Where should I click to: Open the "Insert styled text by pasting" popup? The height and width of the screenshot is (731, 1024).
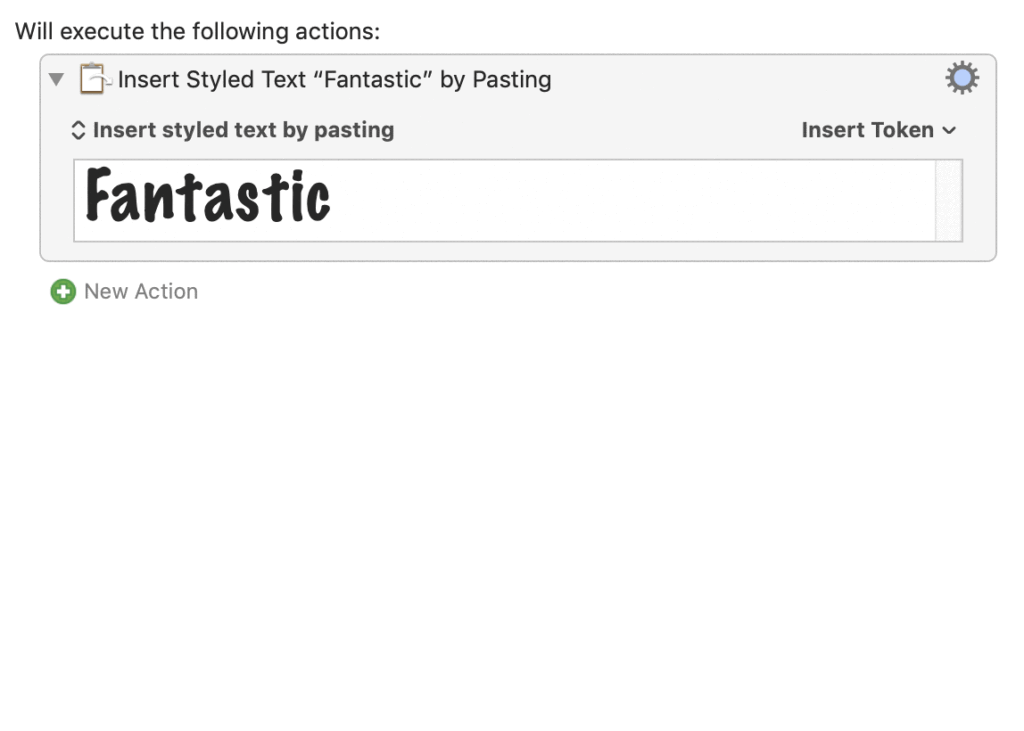243,130
